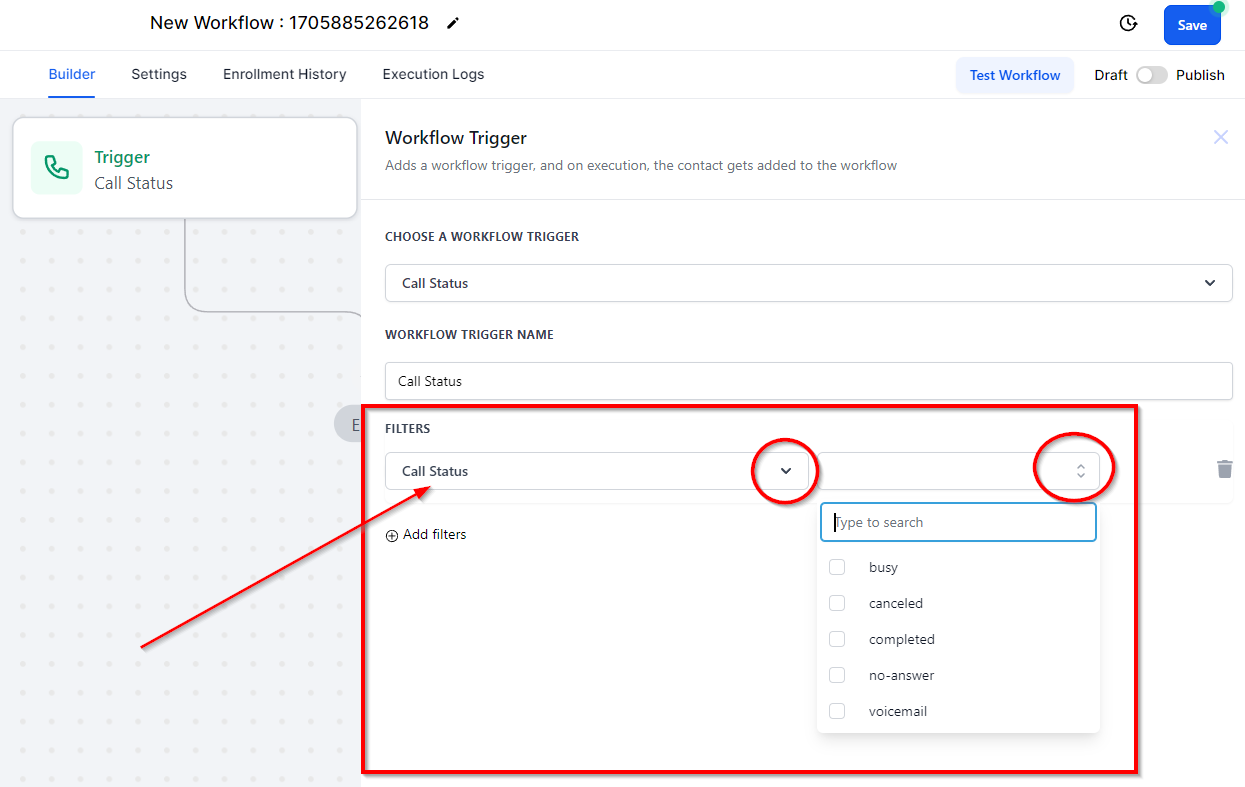Select the Trigger Call Status card
1245x787 pixels.
(185, 168)
